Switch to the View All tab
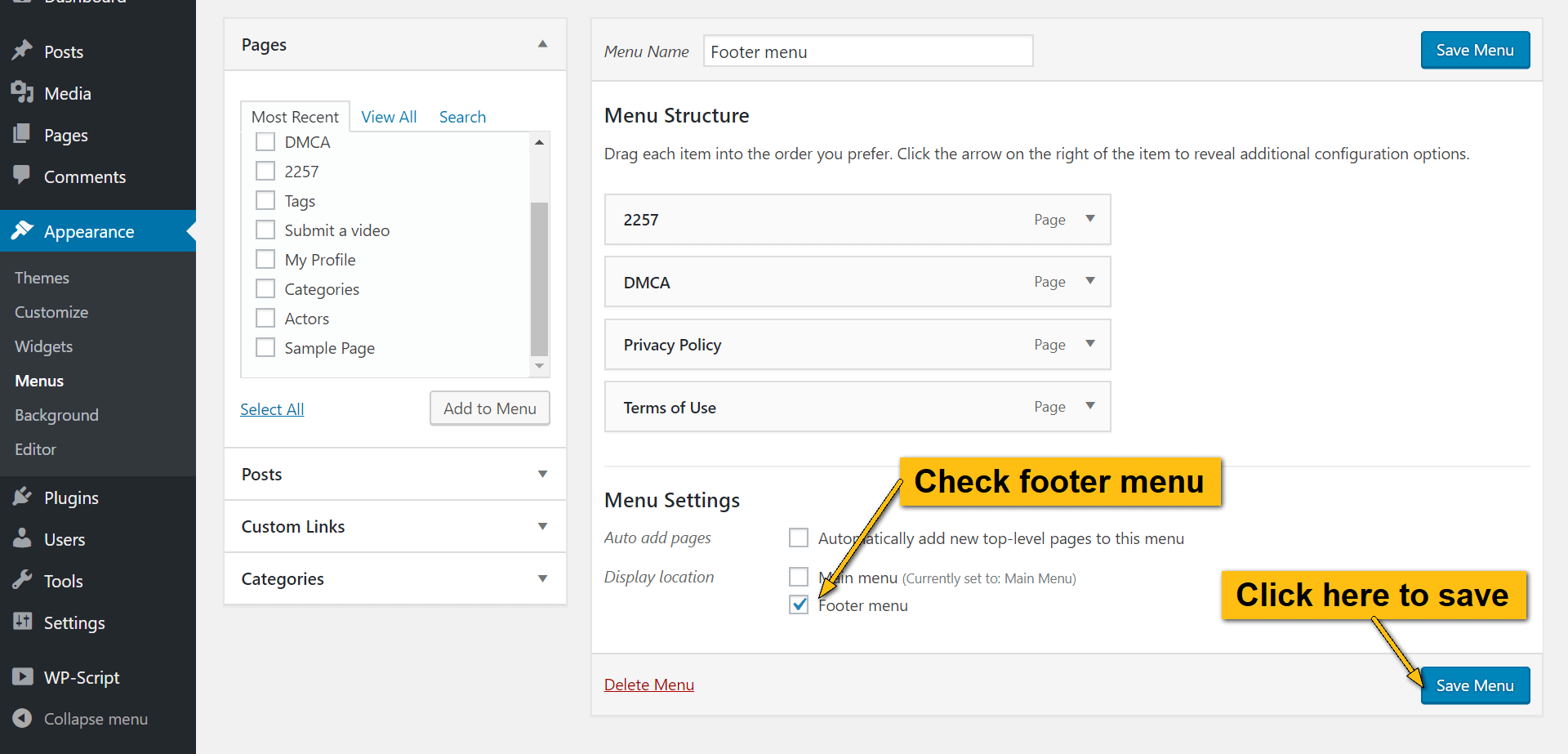1568x754 pixels. click(389, 117)
